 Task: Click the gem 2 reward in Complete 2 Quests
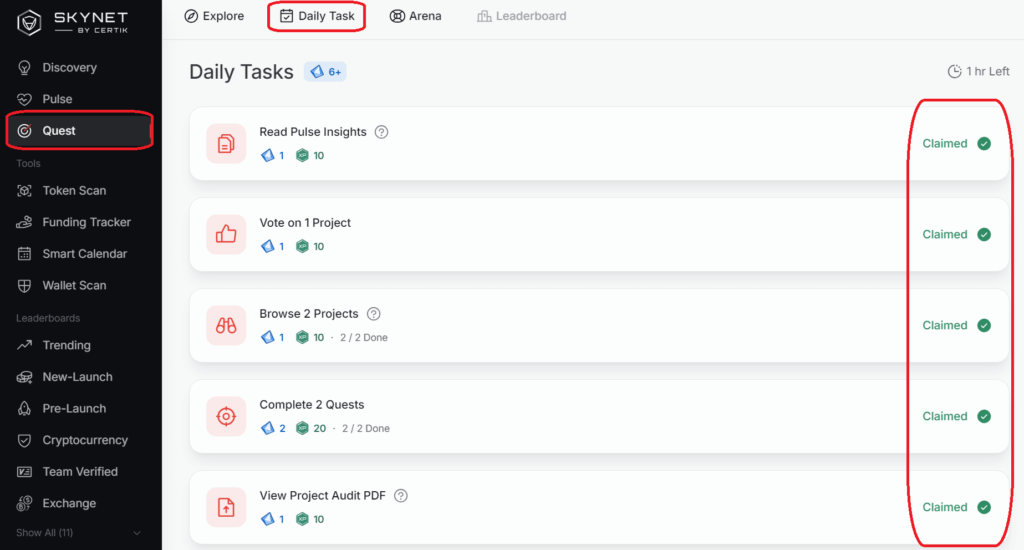click(273, 429)
